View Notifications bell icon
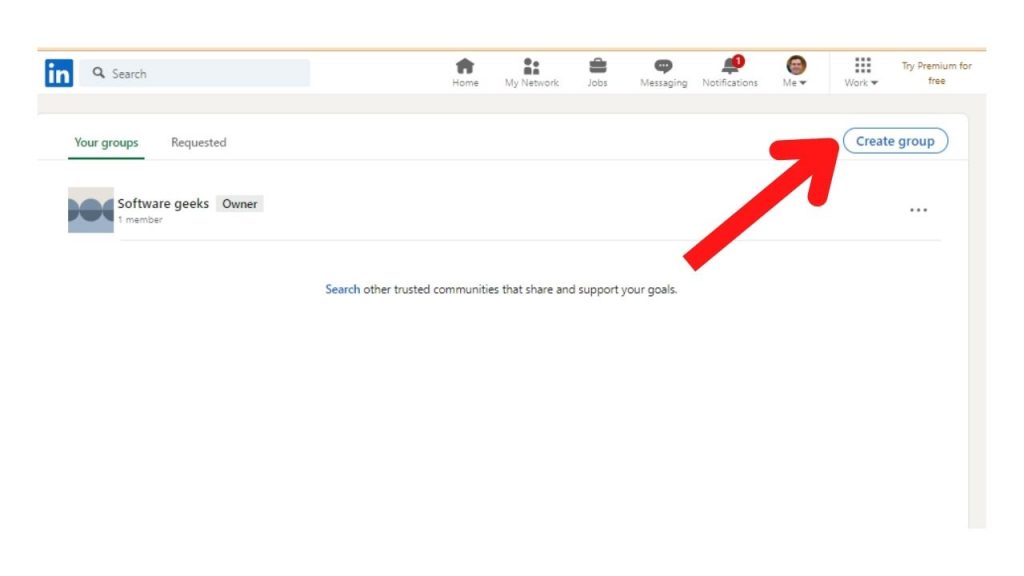This screenshot has height=576, width=1024. point(730,65)
